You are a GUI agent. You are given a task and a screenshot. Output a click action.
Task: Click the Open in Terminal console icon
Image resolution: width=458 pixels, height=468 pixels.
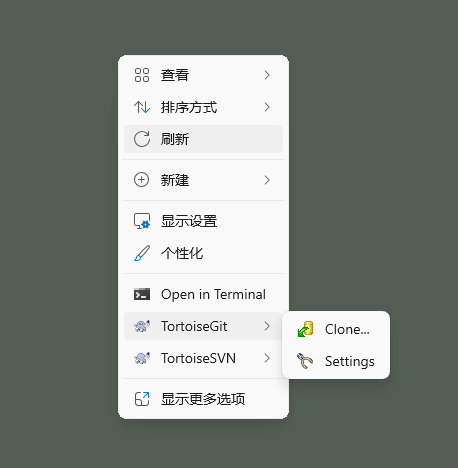[x=142, y=294]
